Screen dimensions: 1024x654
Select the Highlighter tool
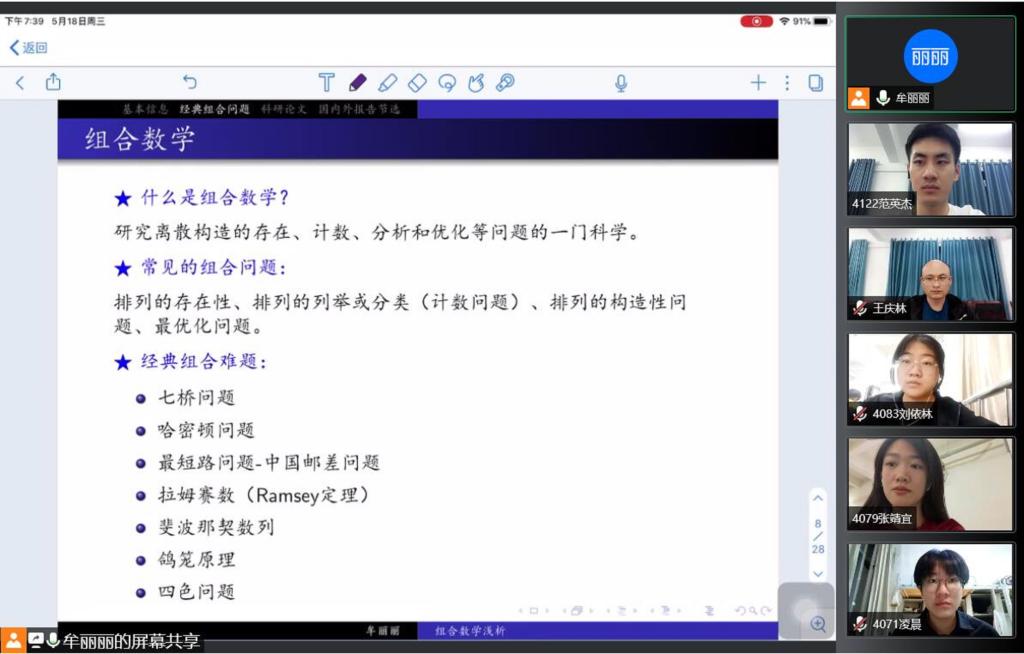click(x=387, y=83)
